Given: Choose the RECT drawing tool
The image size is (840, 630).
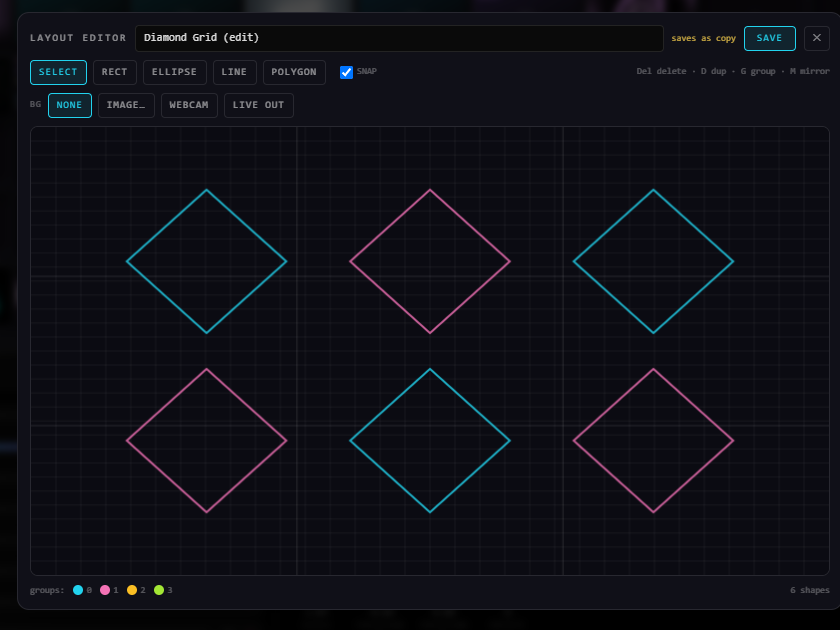Looking at the screenshot, I should pyautogui.click(x=115, y=72).
